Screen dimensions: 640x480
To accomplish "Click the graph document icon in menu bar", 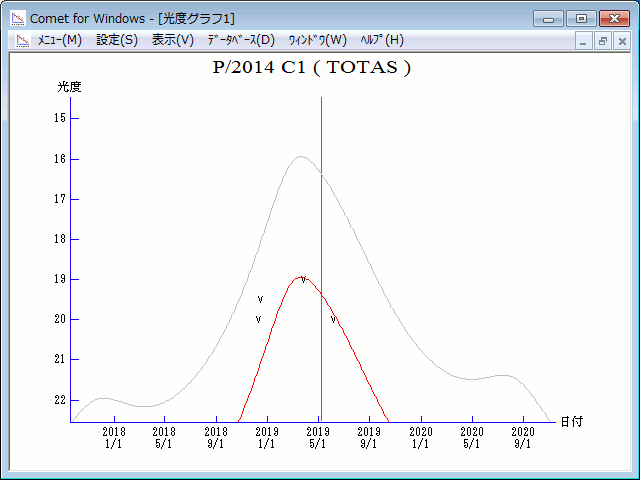I will [x=19, y=40].
